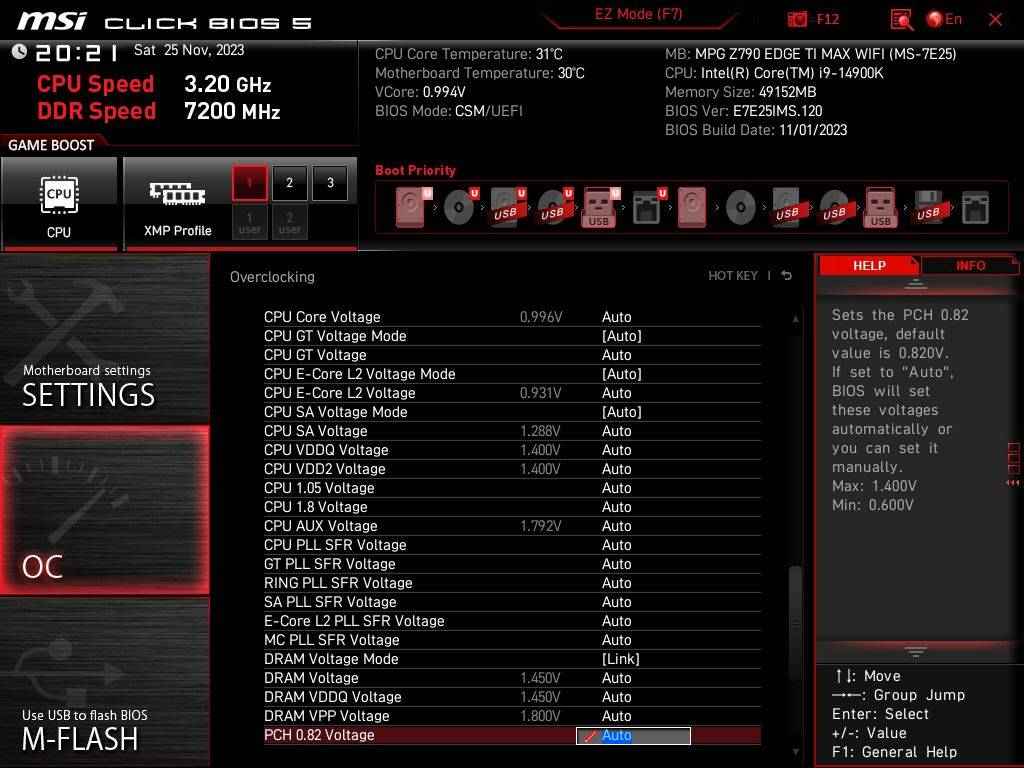1024x768 pixels.
Task: Enable XMP Profile 2
Action: tap(289, 182)
